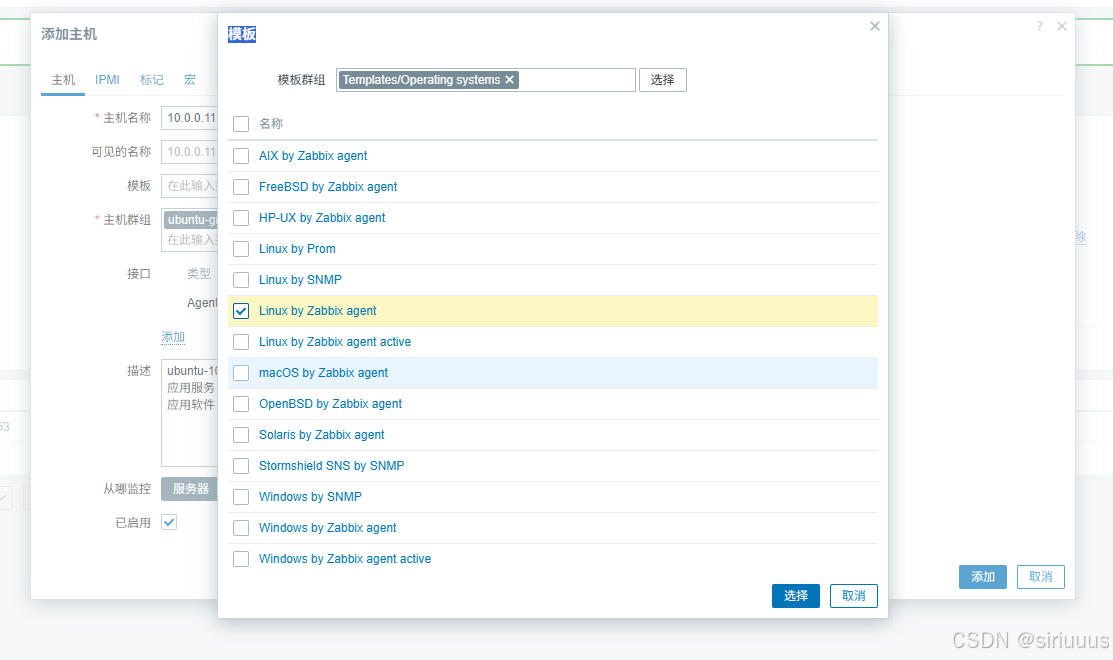Open Windows by Zabbix agent active link

[x=345, y=559]
